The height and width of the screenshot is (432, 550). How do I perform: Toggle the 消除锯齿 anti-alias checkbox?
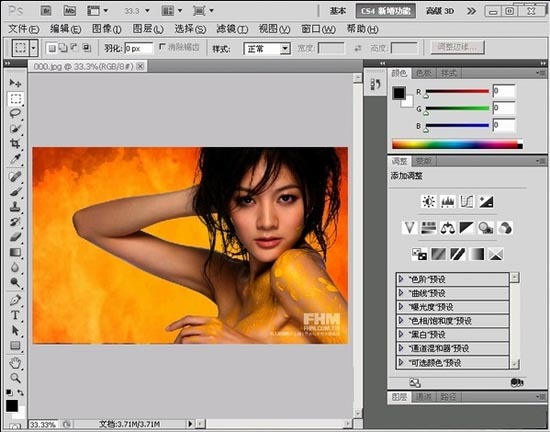(x=162, y=47)
